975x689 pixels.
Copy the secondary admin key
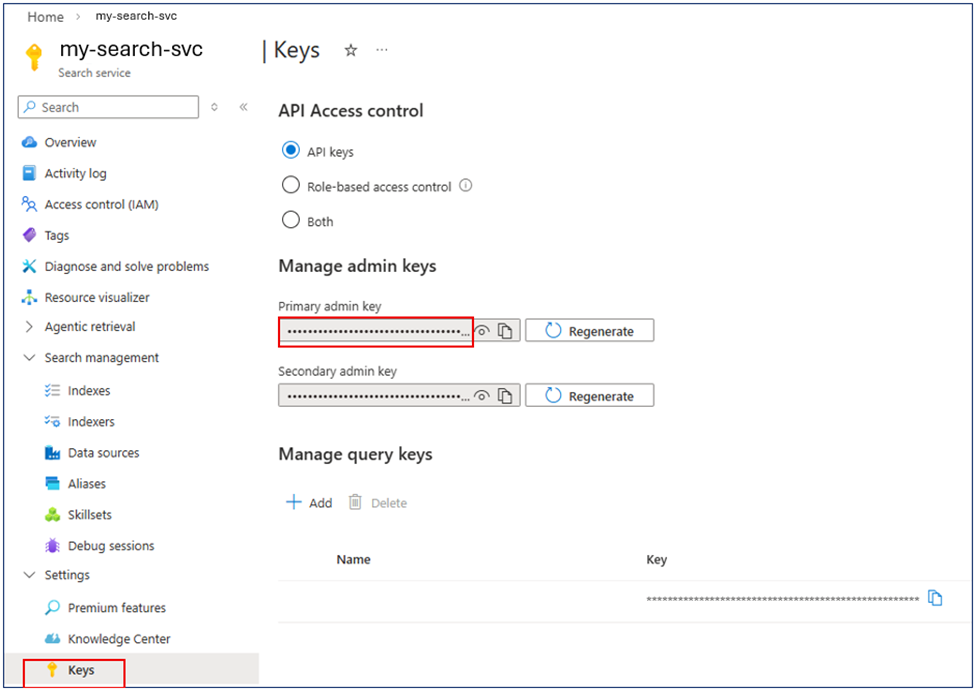(x=506, y=396)
